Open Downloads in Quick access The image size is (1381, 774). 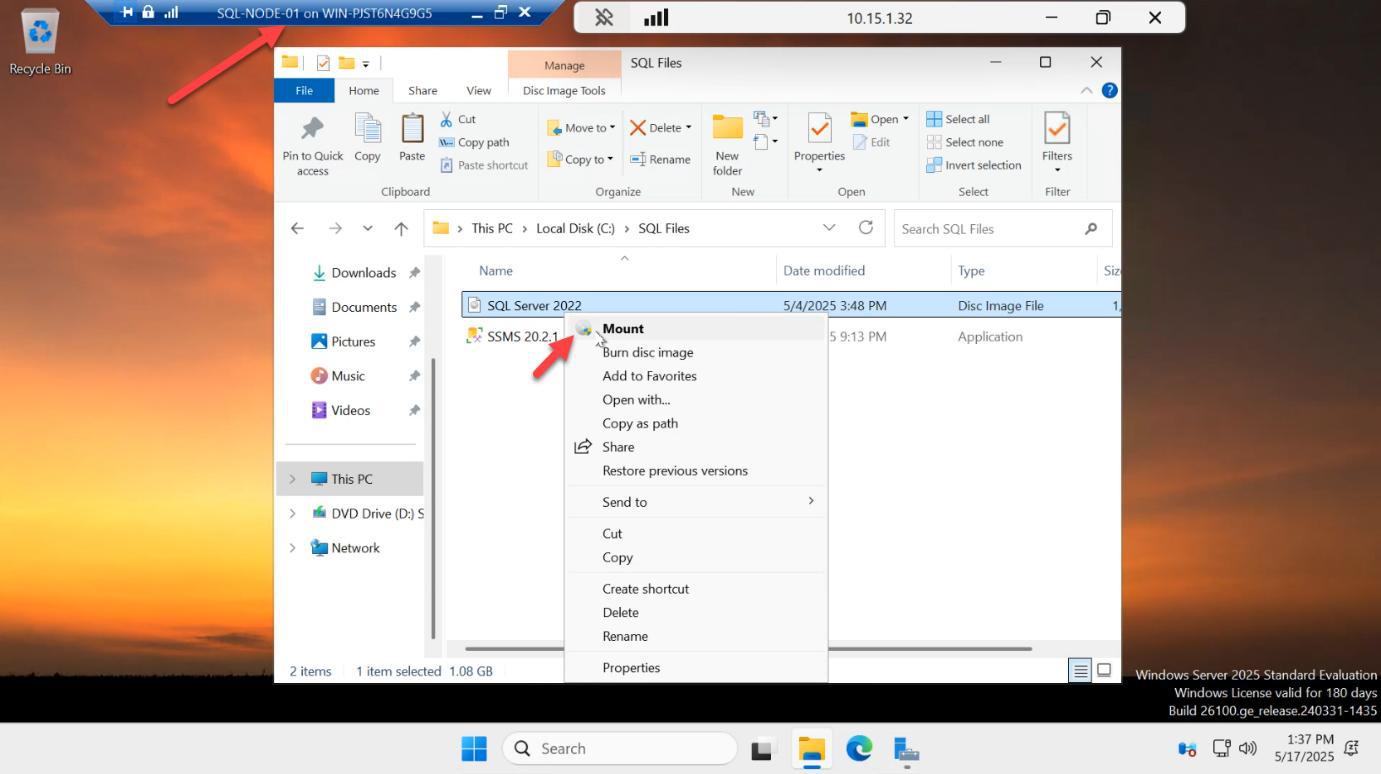tap(364, 272)
